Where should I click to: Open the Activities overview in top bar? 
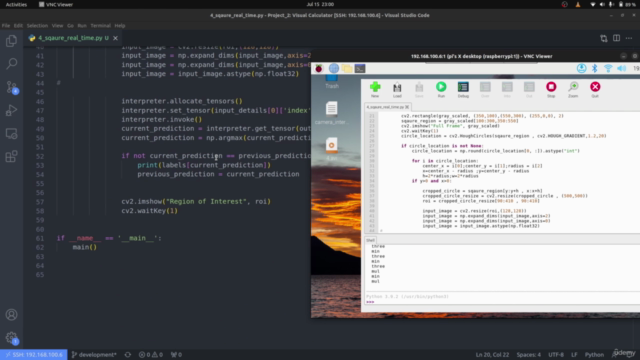coord(16,4)
